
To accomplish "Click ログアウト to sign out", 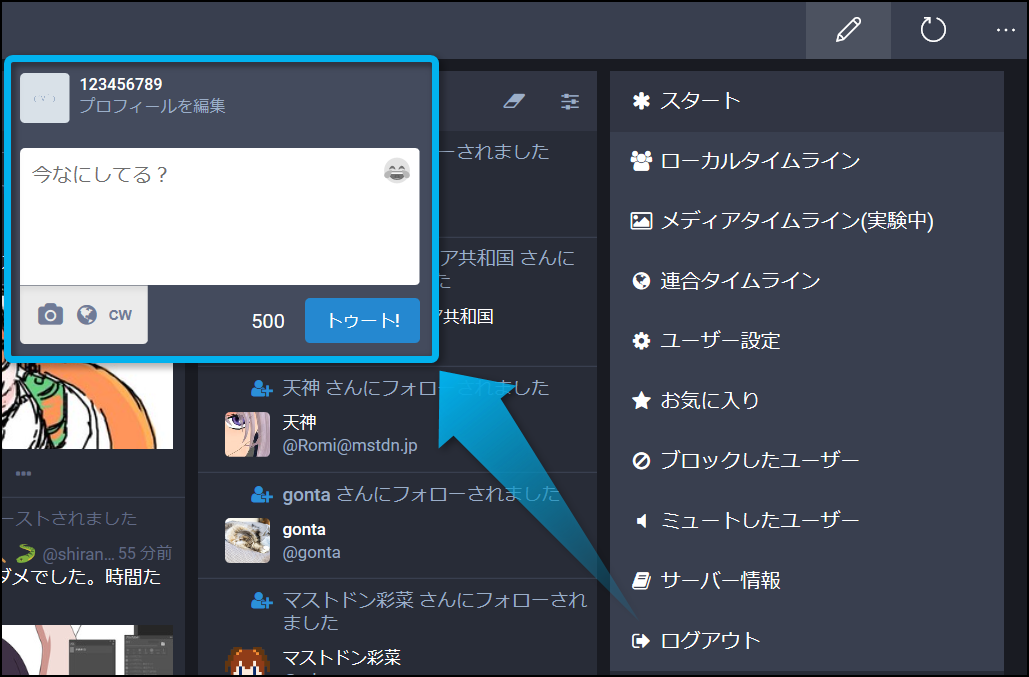I will pyautogui.click(x=710, y=641).
